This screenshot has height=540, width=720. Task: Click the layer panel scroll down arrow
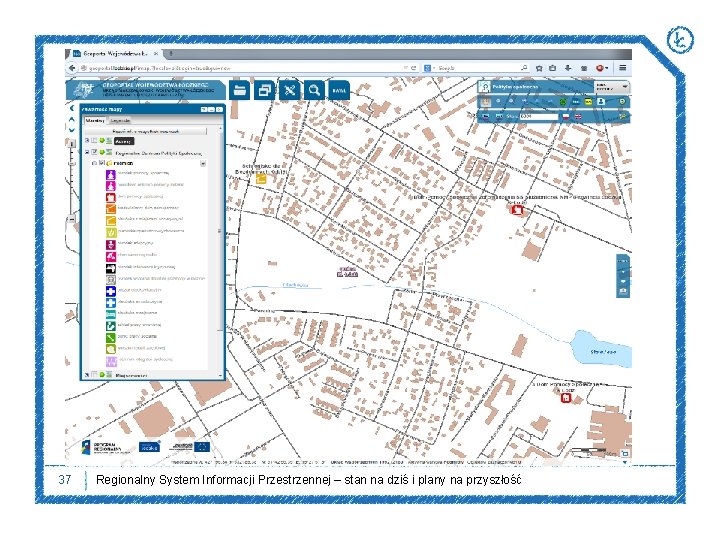220,375
